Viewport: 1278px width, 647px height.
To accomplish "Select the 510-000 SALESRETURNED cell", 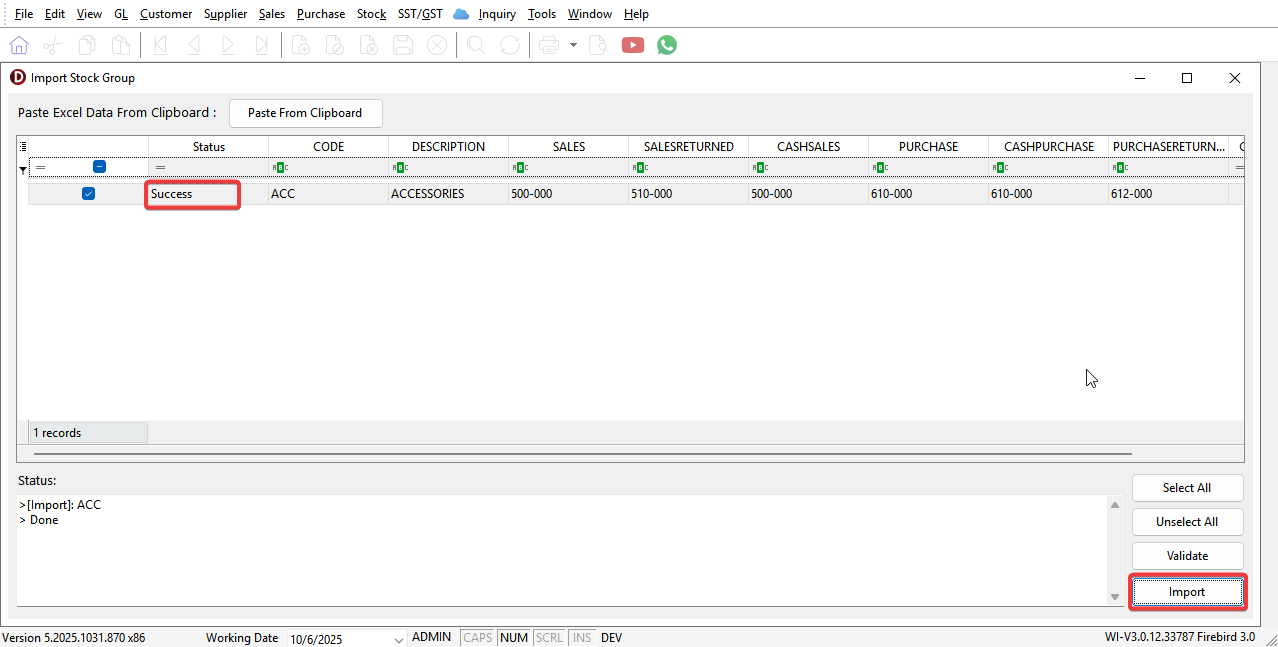I will click(x=688, y=194).
